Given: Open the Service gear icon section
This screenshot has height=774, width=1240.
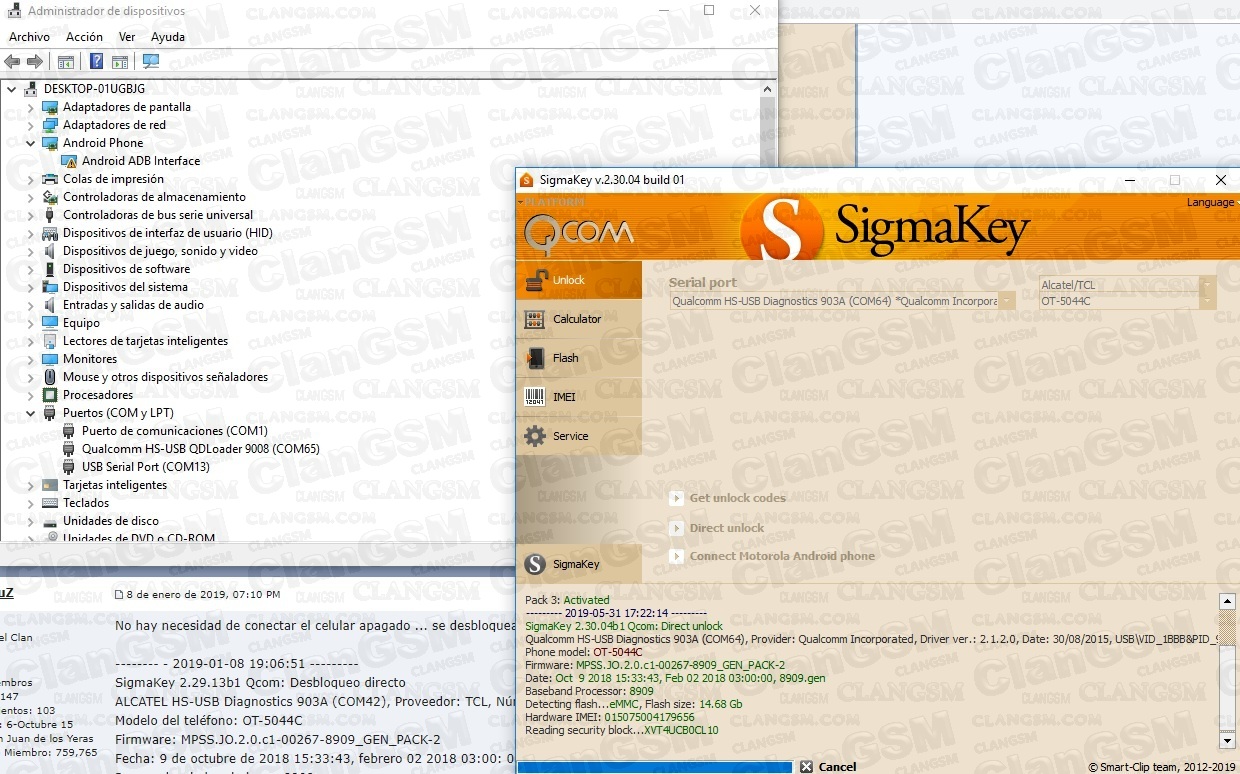Looking at the screenshot, I should click(x=535, y=436).
